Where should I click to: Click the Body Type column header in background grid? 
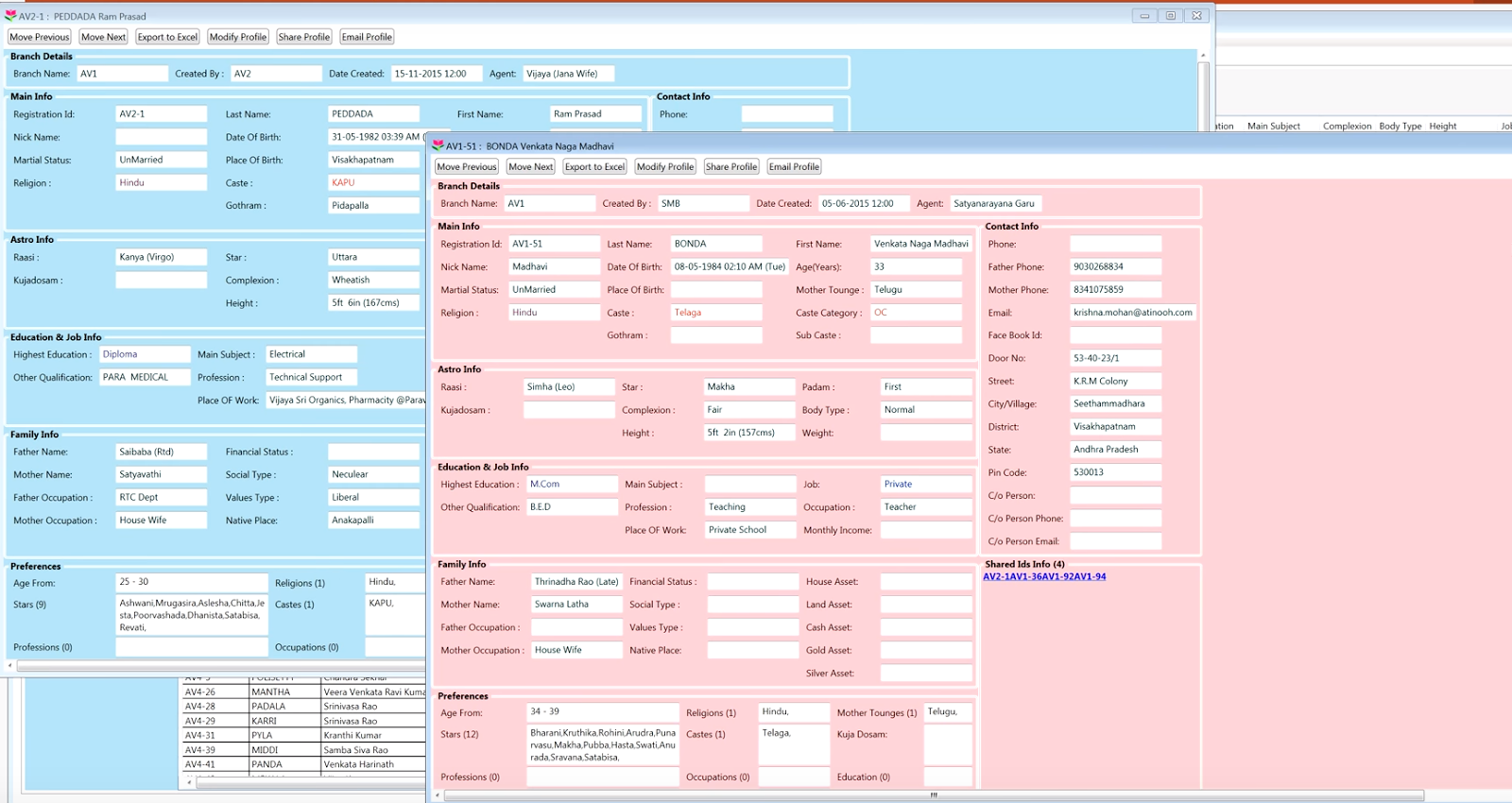[1400, 126]
